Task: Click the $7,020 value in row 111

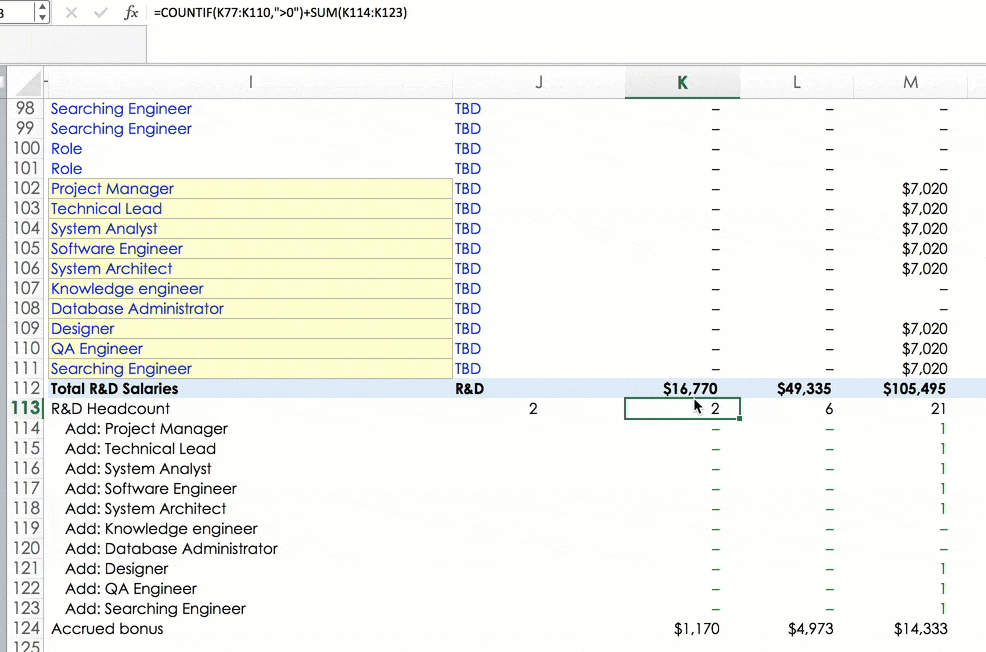Action: [924, 368]
